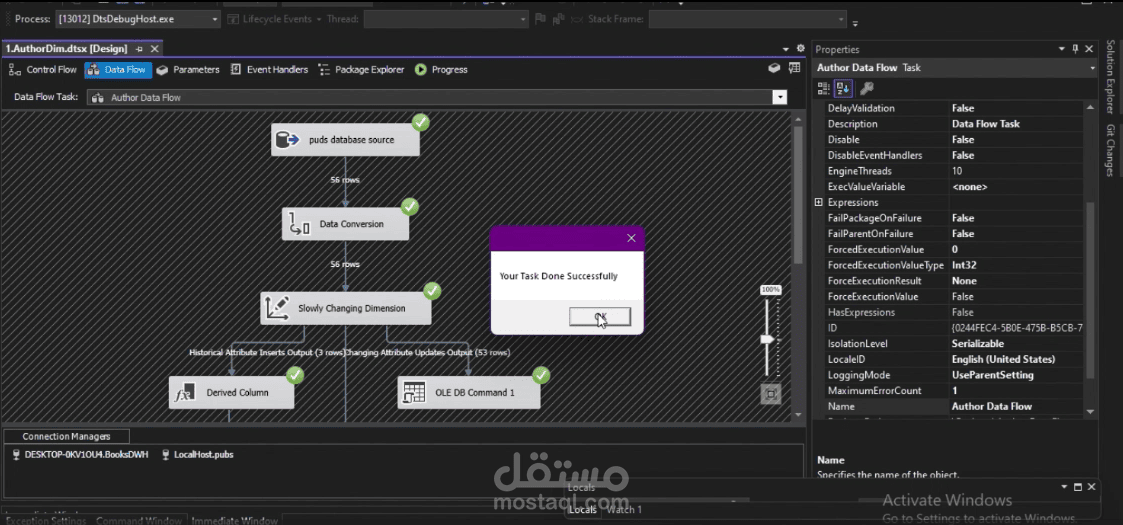The width and height of the screenshot is (1123, 525).
Task: Click the Properties panel scroll down arrow
Action: 1090,412
